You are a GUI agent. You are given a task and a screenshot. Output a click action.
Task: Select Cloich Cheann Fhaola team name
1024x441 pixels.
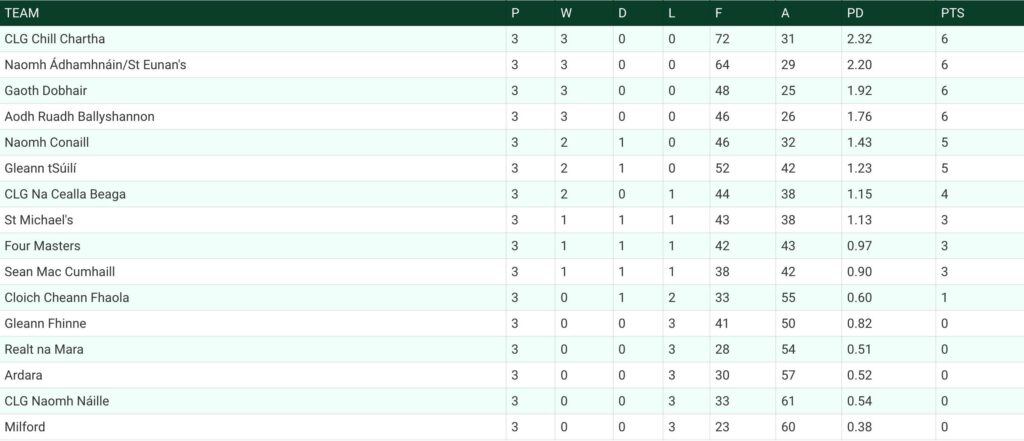click(x=67, y=298)
